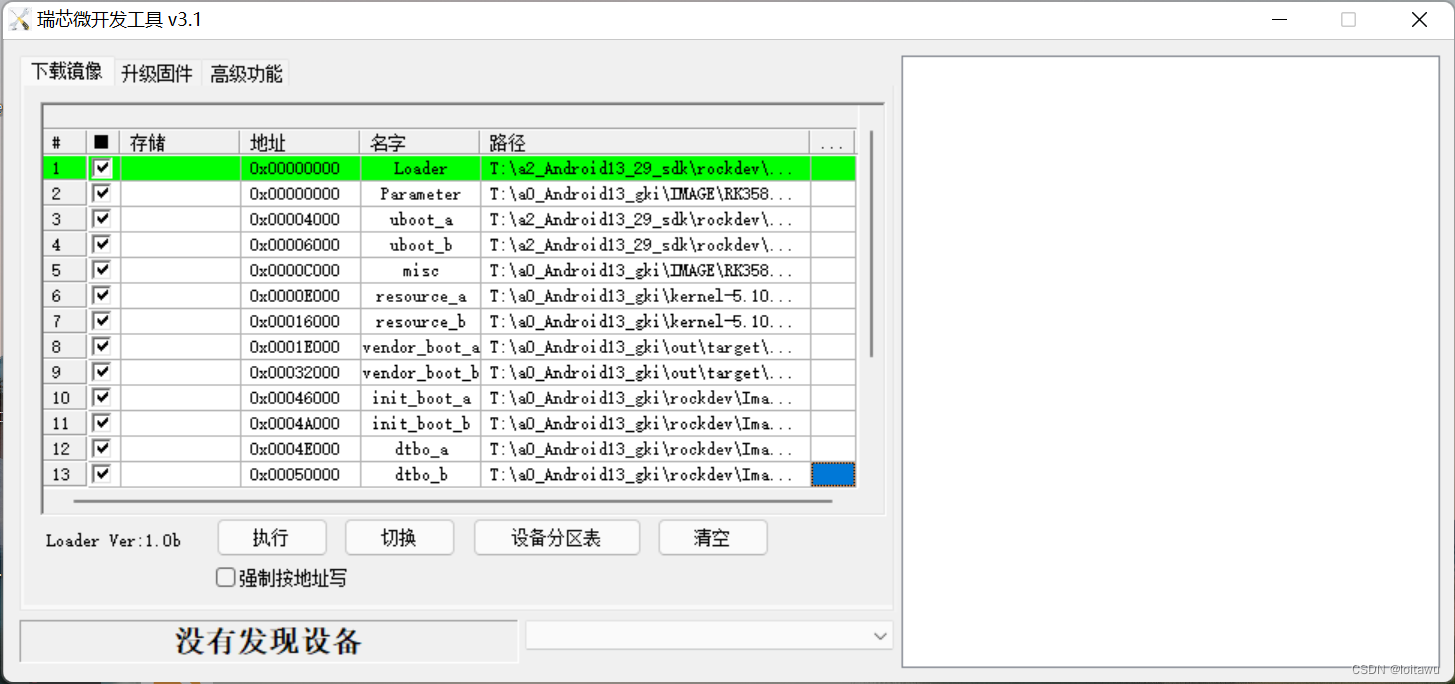Click address 0x00016000 cell
Screen dimensions: 1455x684
tap(300, 321)
